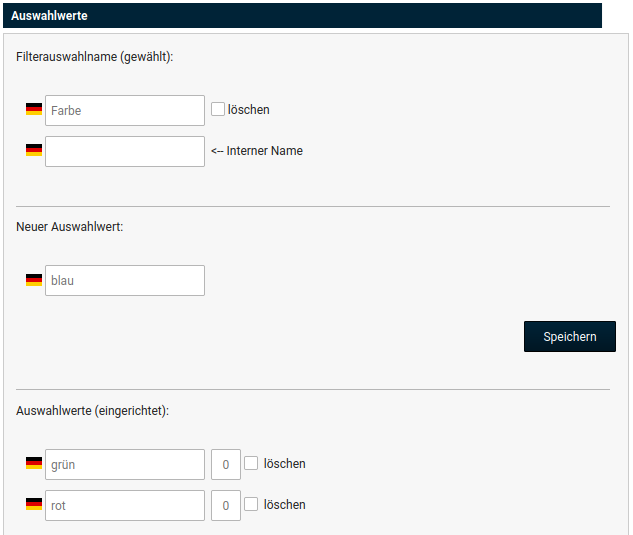Select the sort number box for rot
This screenshot has width=633, height=535.
tap(226, 506)
